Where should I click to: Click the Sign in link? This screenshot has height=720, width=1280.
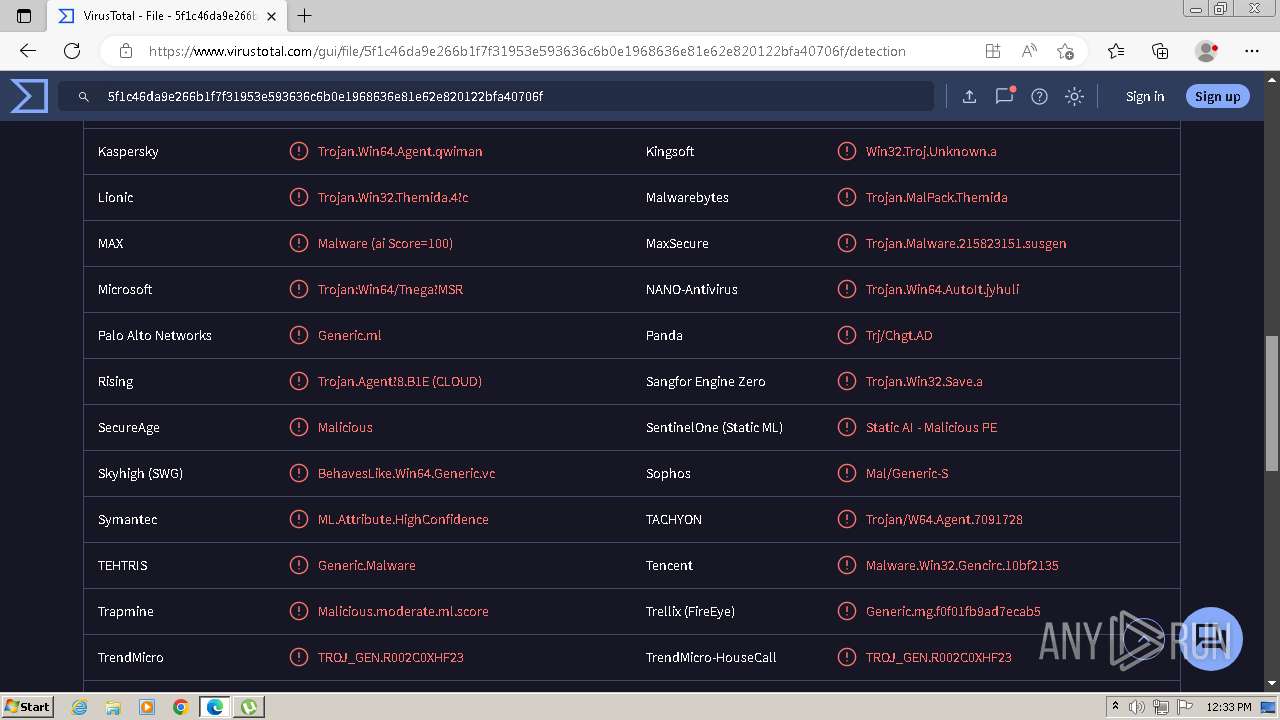tap(1145, 97)
